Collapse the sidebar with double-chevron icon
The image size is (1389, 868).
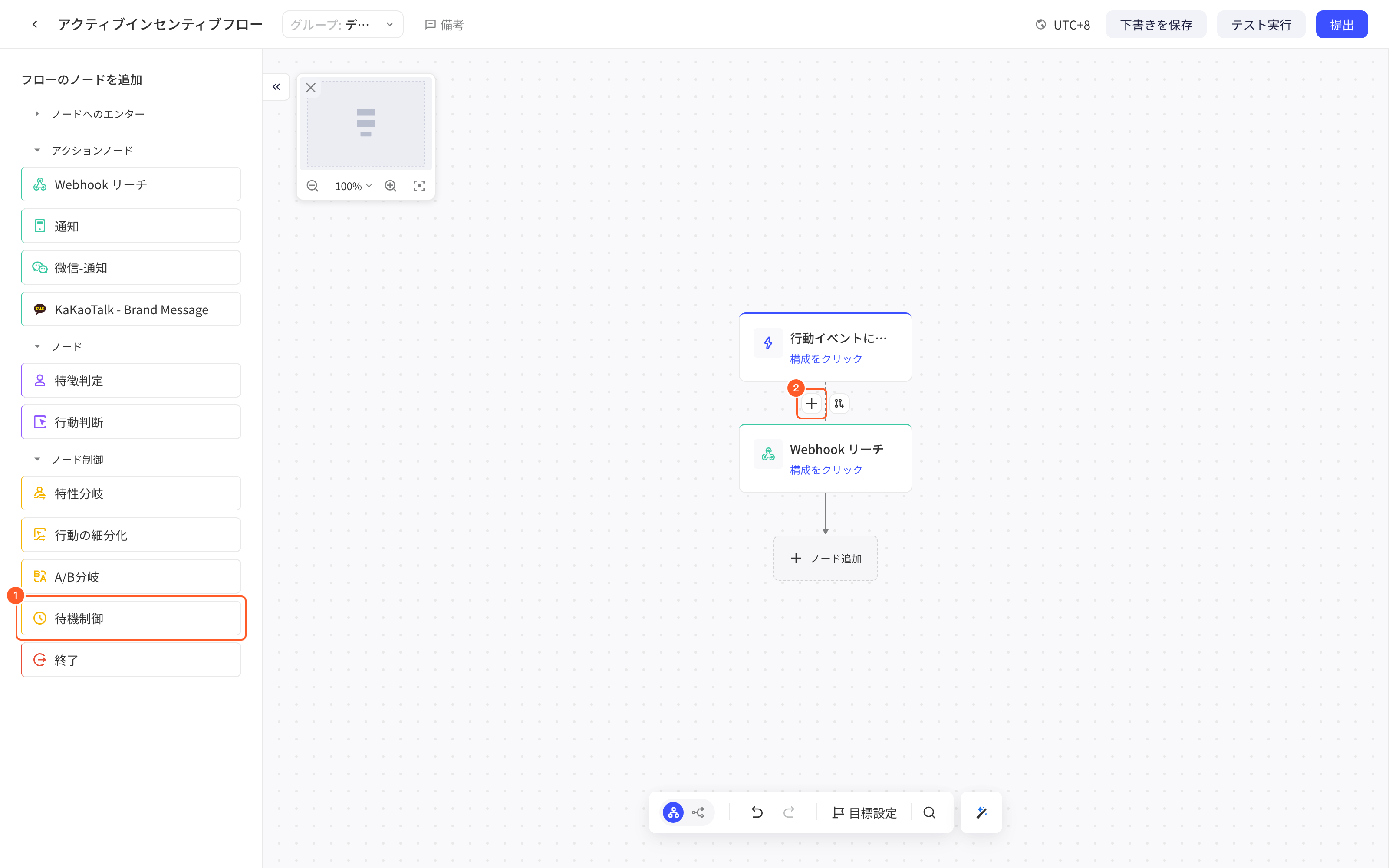[x=276, y=87]
